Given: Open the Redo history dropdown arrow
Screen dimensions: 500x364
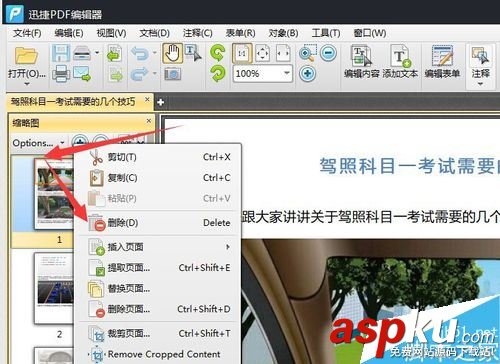Looking at the screenshot, I should [155, 73].
